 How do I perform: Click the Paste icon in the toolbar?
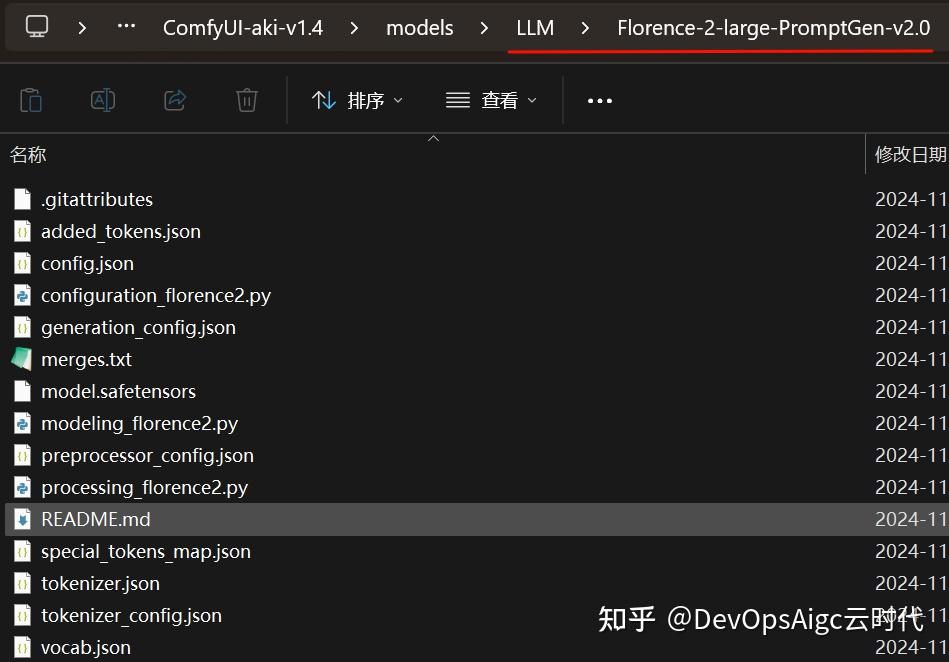(x=31, y=99)
